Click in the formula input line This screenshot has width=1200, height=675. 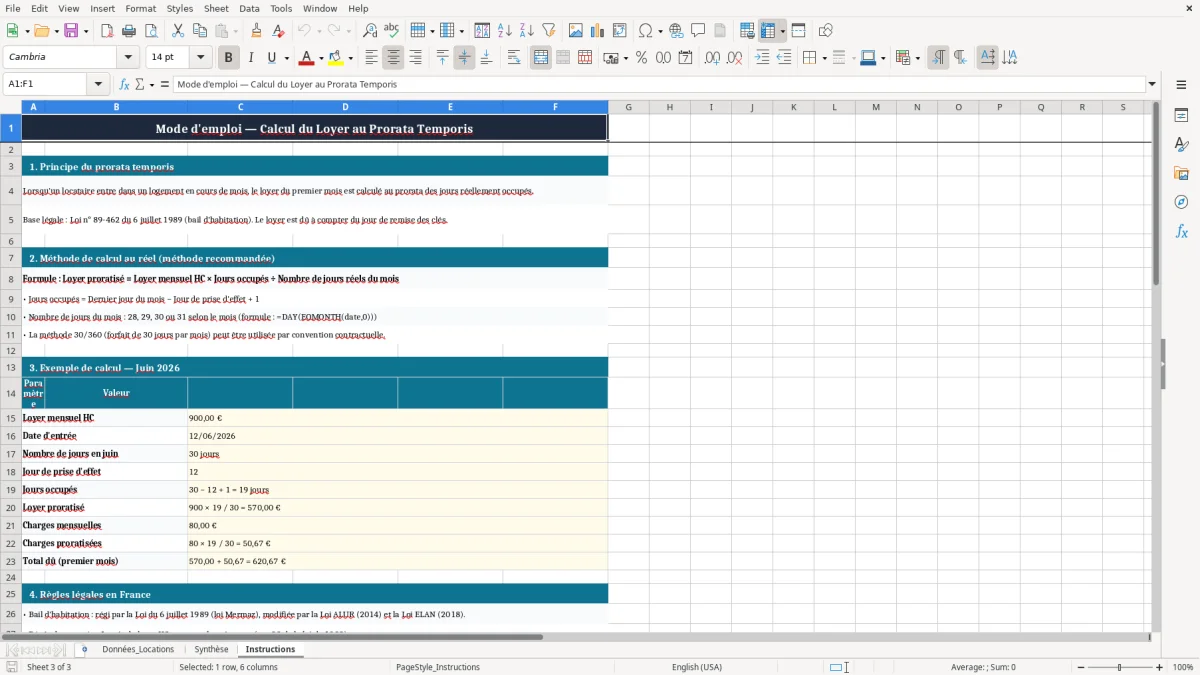[658, 84]
